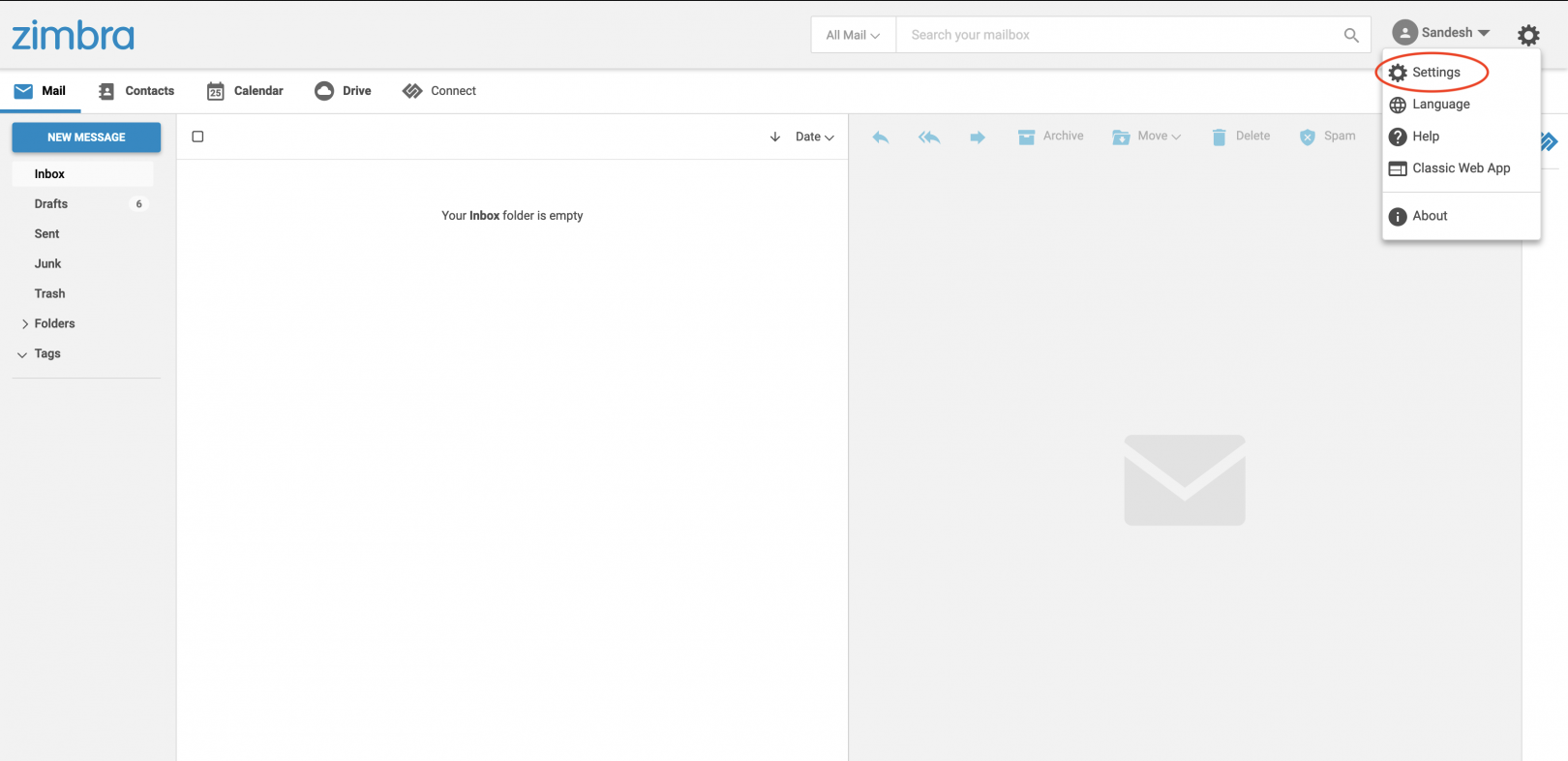Screen dimensions: 1568x761
Task: Click the Help question mark icon
Action: [1398, 137]
